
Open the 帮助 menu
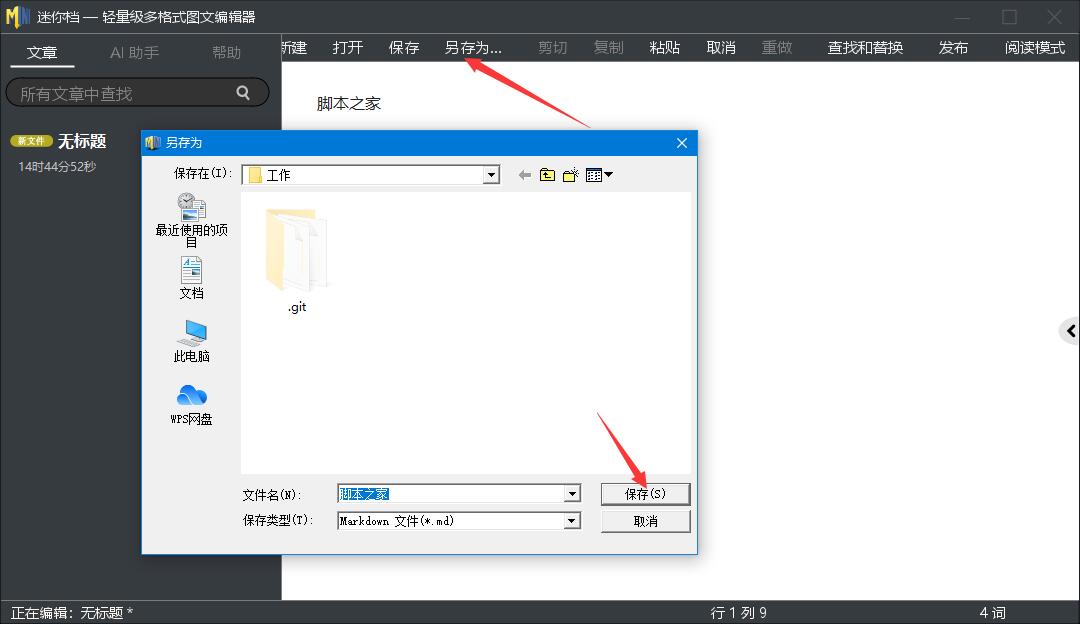pyautogui.click(x=226, y=52)
